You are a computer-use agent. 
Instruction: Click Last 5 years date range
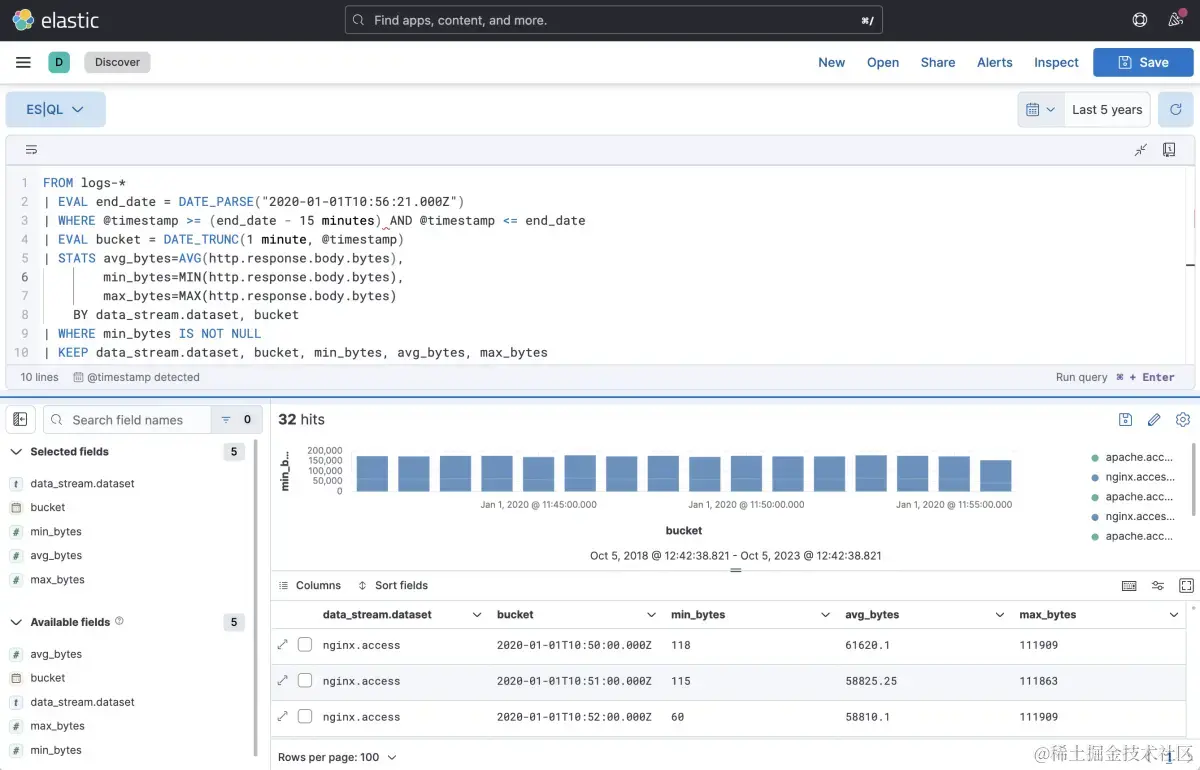(x=1107, y=110)
